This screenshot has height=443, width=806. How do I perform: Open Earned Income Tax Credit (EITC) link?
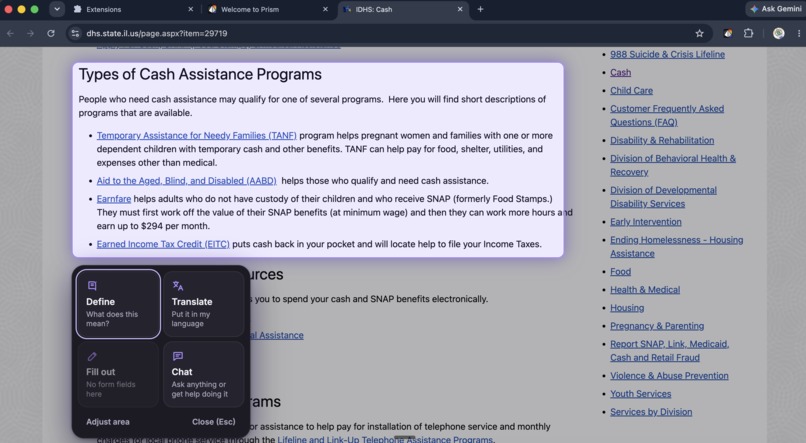163,244
